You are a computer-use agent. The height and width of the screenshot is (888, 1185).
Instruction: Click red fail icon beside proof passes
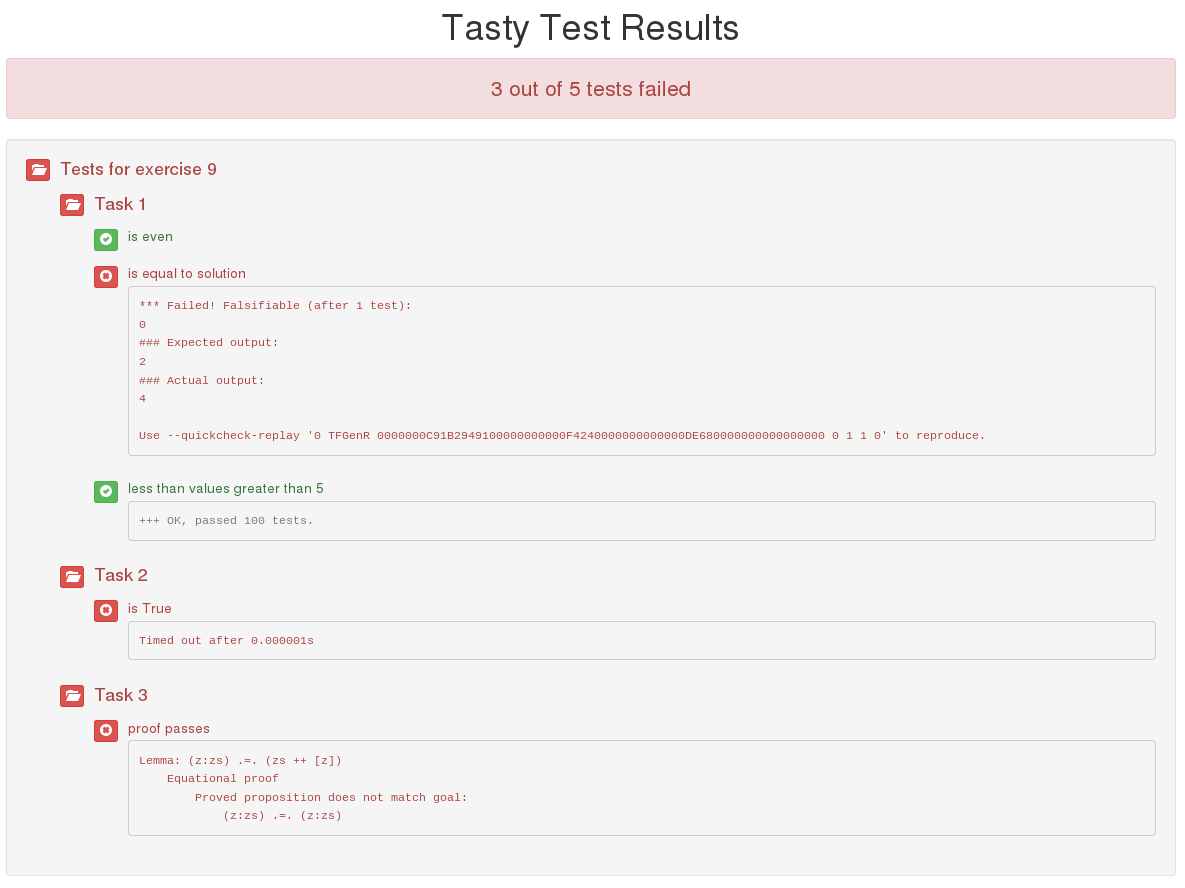click(x=106, y=731)
